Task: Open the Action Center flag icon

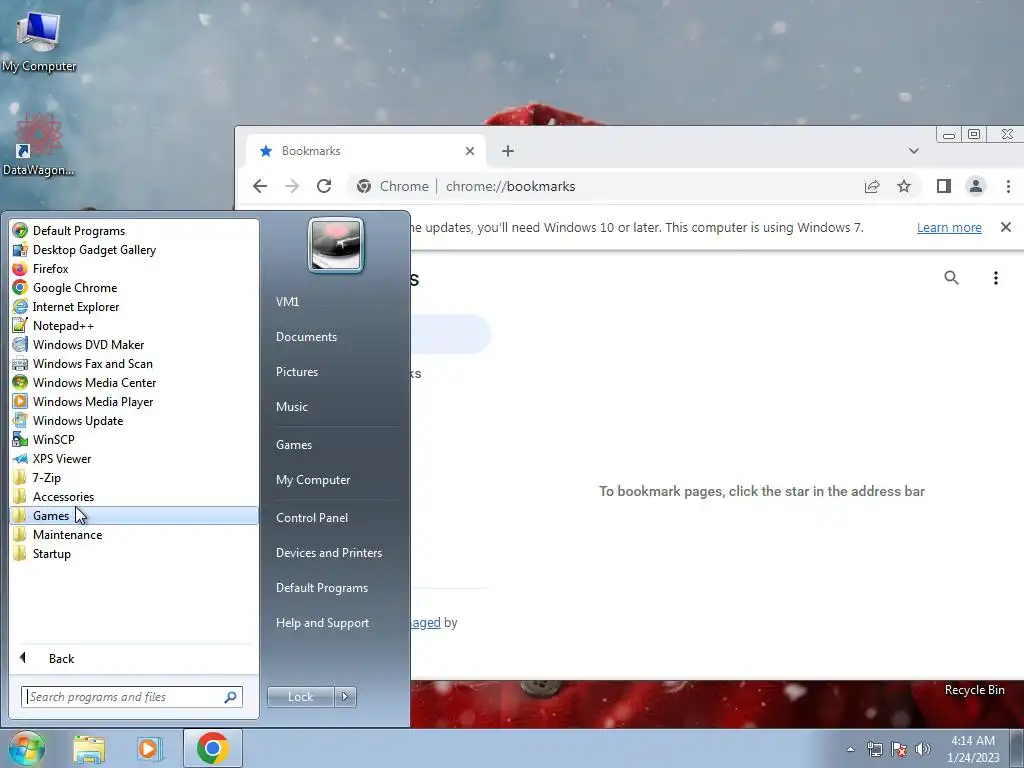Action: (x=899, y=749)
